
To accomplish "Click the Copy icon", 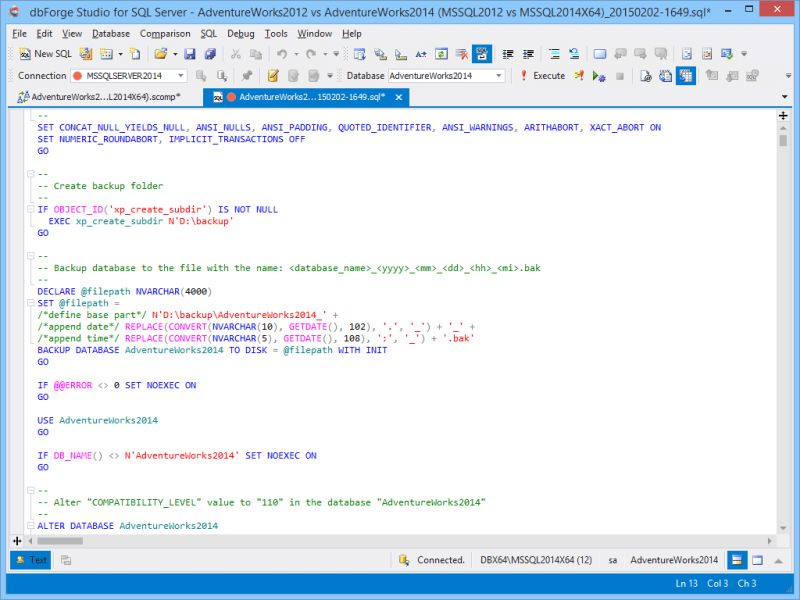I will click(x=256, y=54).
